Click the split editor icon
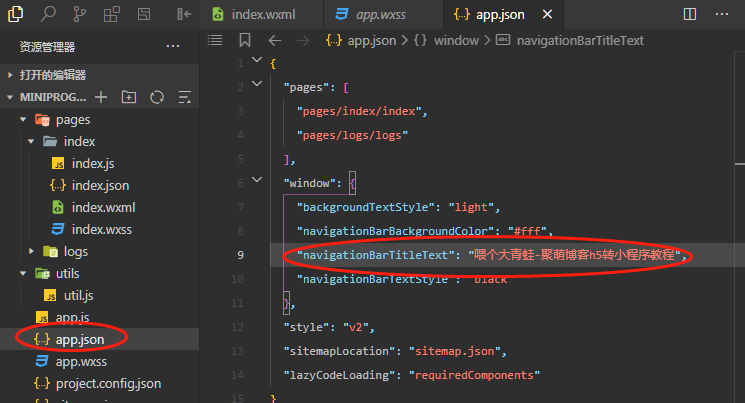Screen dimensions: 745x403 pyautogui.click(x=690, y=14)
